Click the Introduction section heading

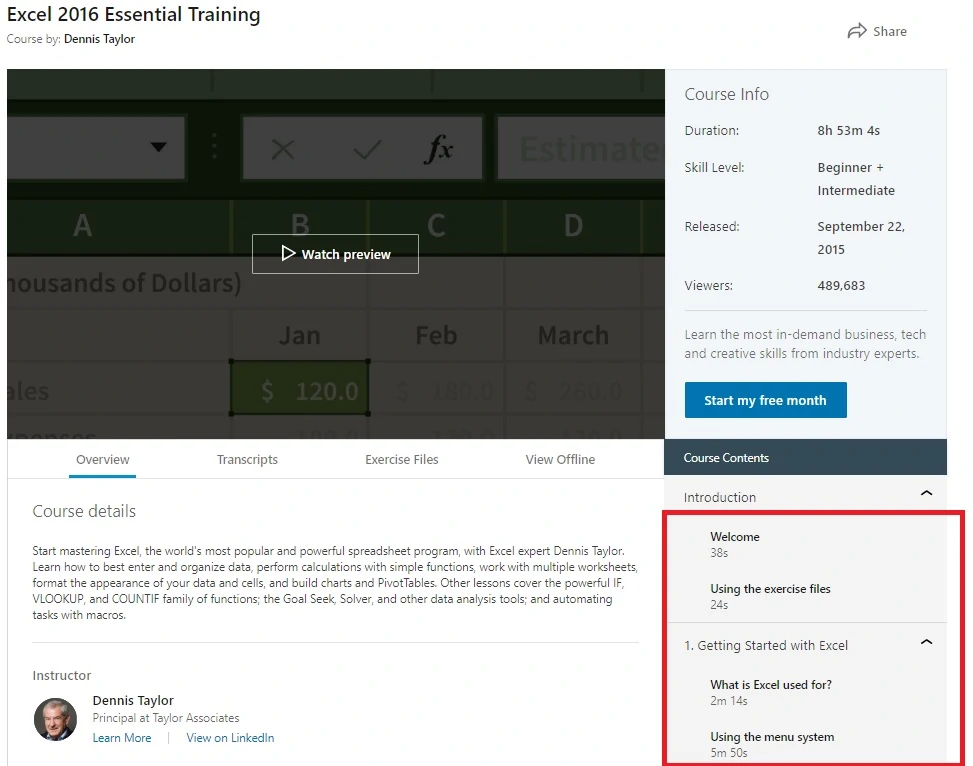click(719, 497)
